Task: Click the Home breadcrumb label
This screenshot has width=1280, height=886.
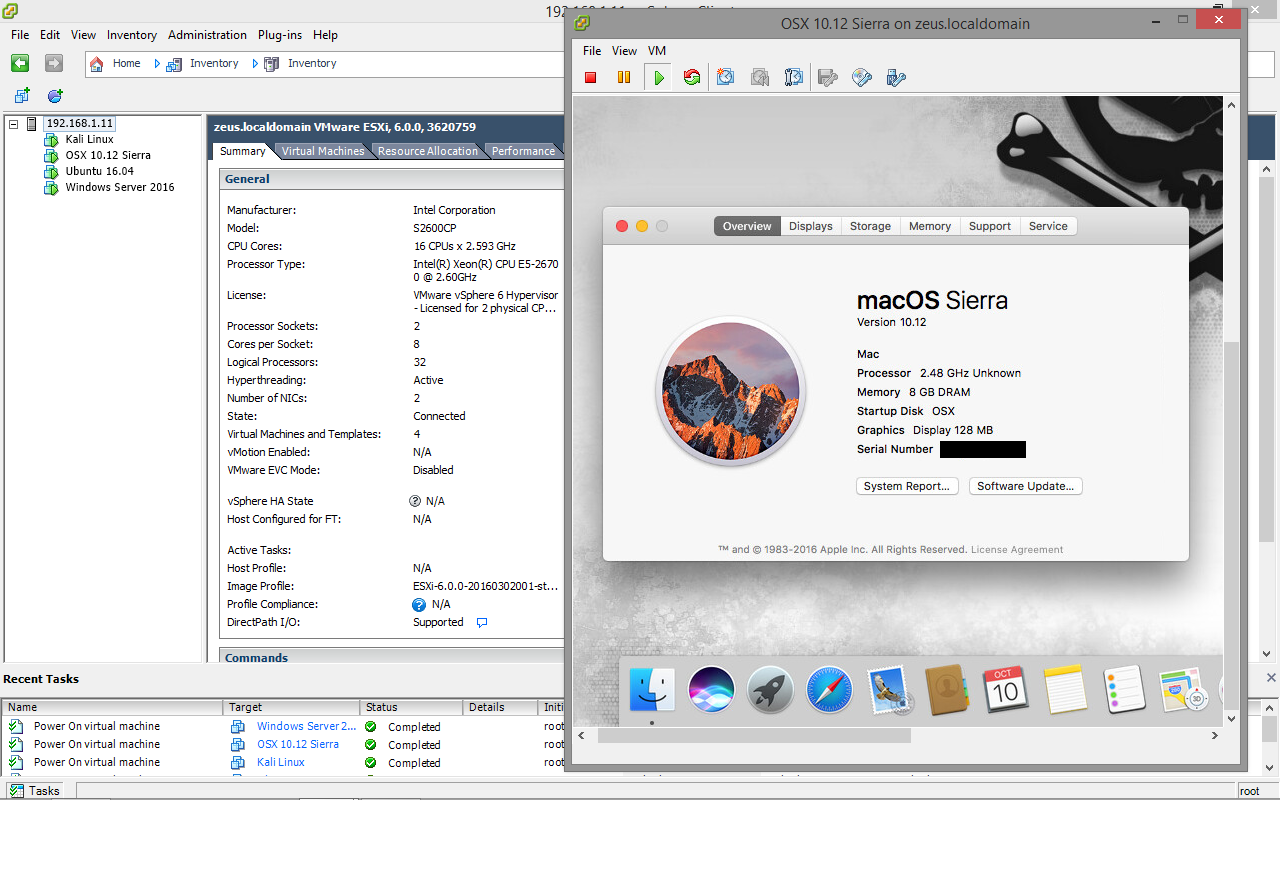Action: 127,63
